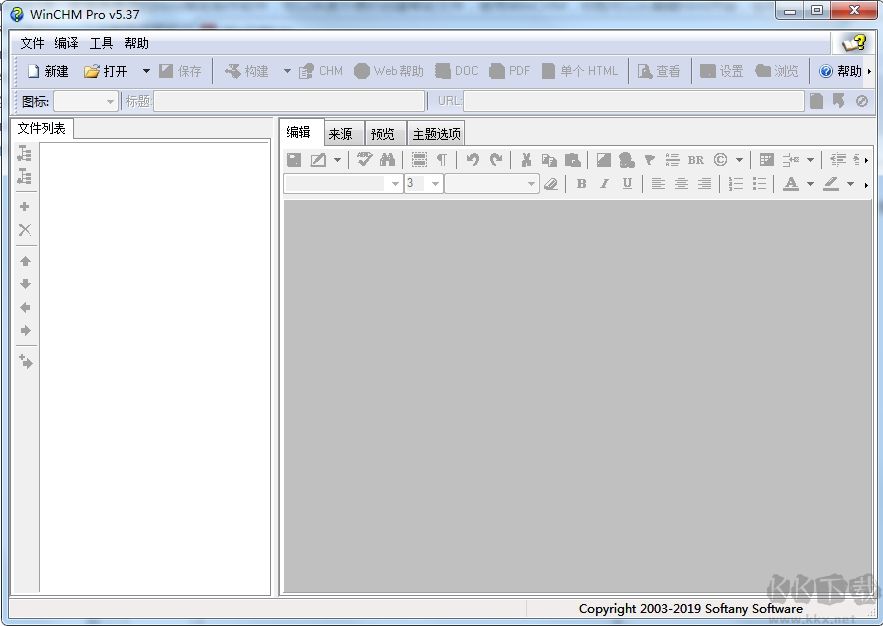Click the Paste icon in the editor toolbar
Viewport: 883px width, 626px height.
click(x=571, y=159)
